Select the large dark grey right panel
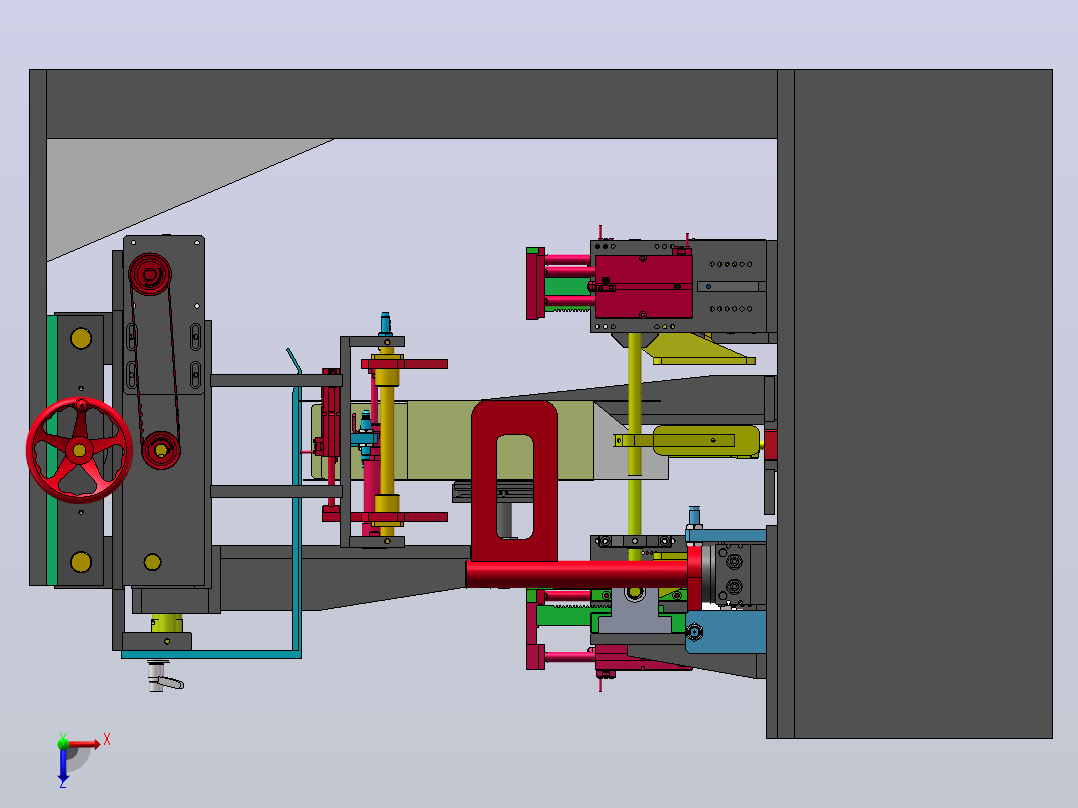Viewport: 1078px width, 808px height. point(923,404)
